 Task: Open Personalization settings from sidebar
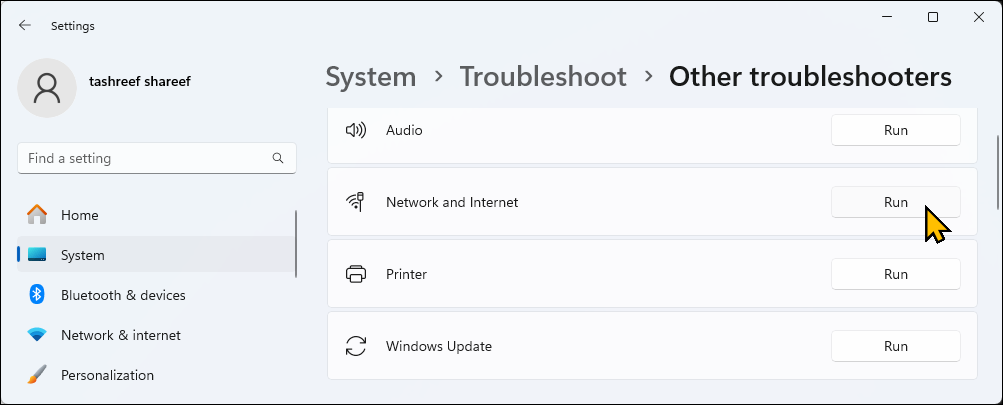pyautogui.click(x=107, y=375)
